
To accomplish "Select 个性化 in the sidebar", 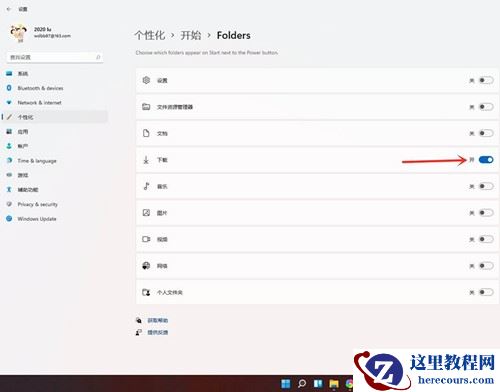I will coord(54,117).
